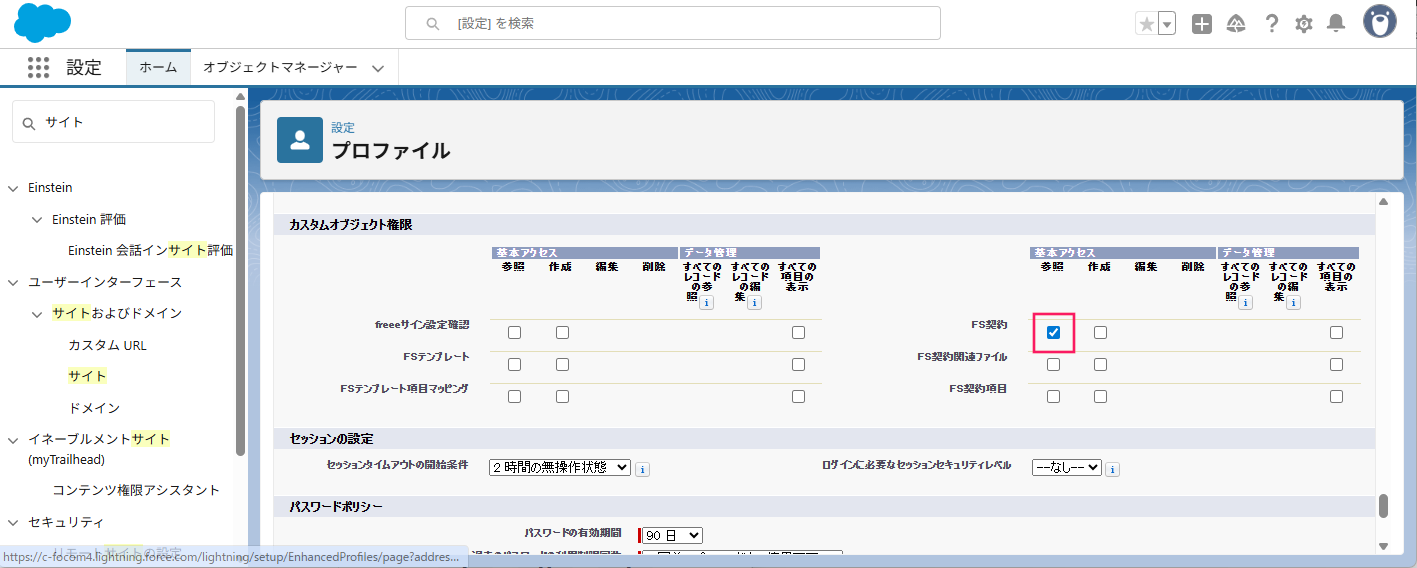1417x568 pixels.
Task: Collapse the ユーザーインターフェース section
Action: pos(13,282)
